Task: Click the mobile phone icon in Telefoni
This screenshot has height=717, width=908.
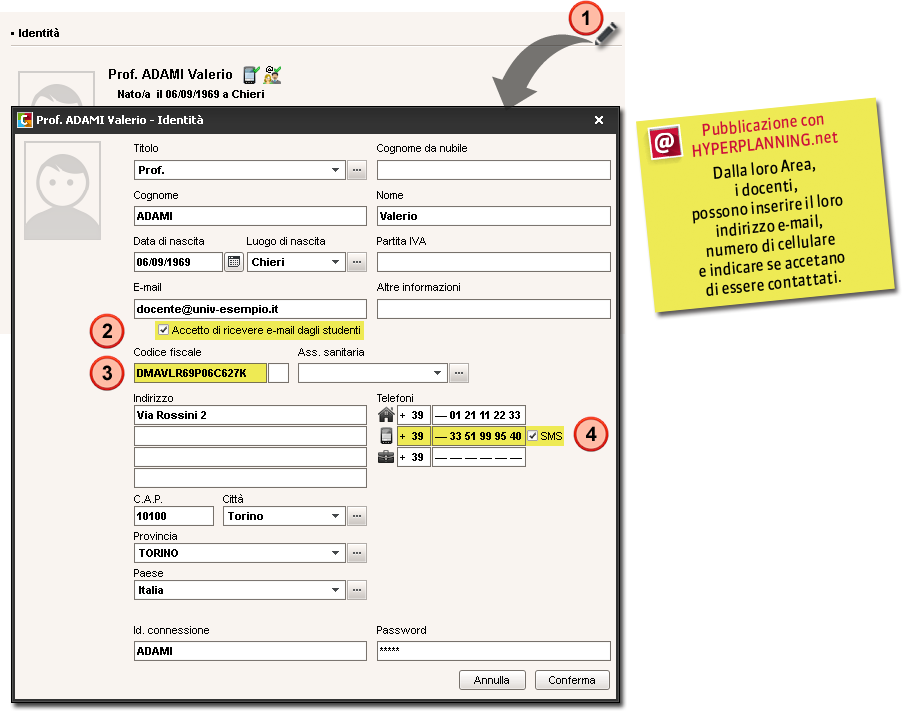Action: pos(386,436)
